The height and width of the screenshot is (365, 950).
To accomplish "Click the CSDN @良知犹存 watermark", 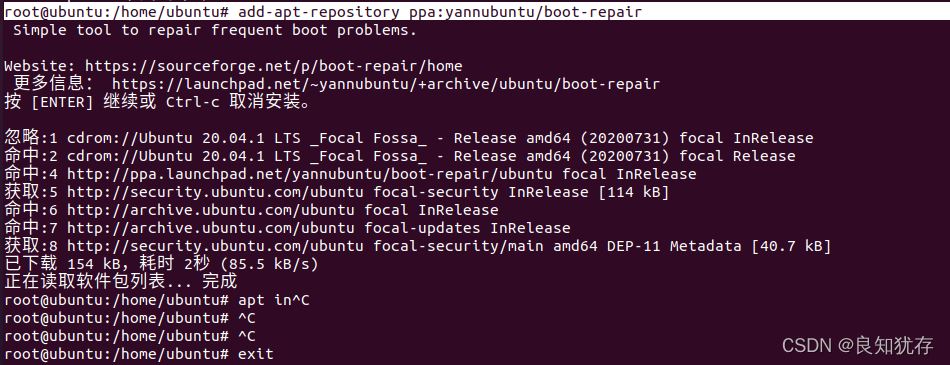I will tap(857, 346).
